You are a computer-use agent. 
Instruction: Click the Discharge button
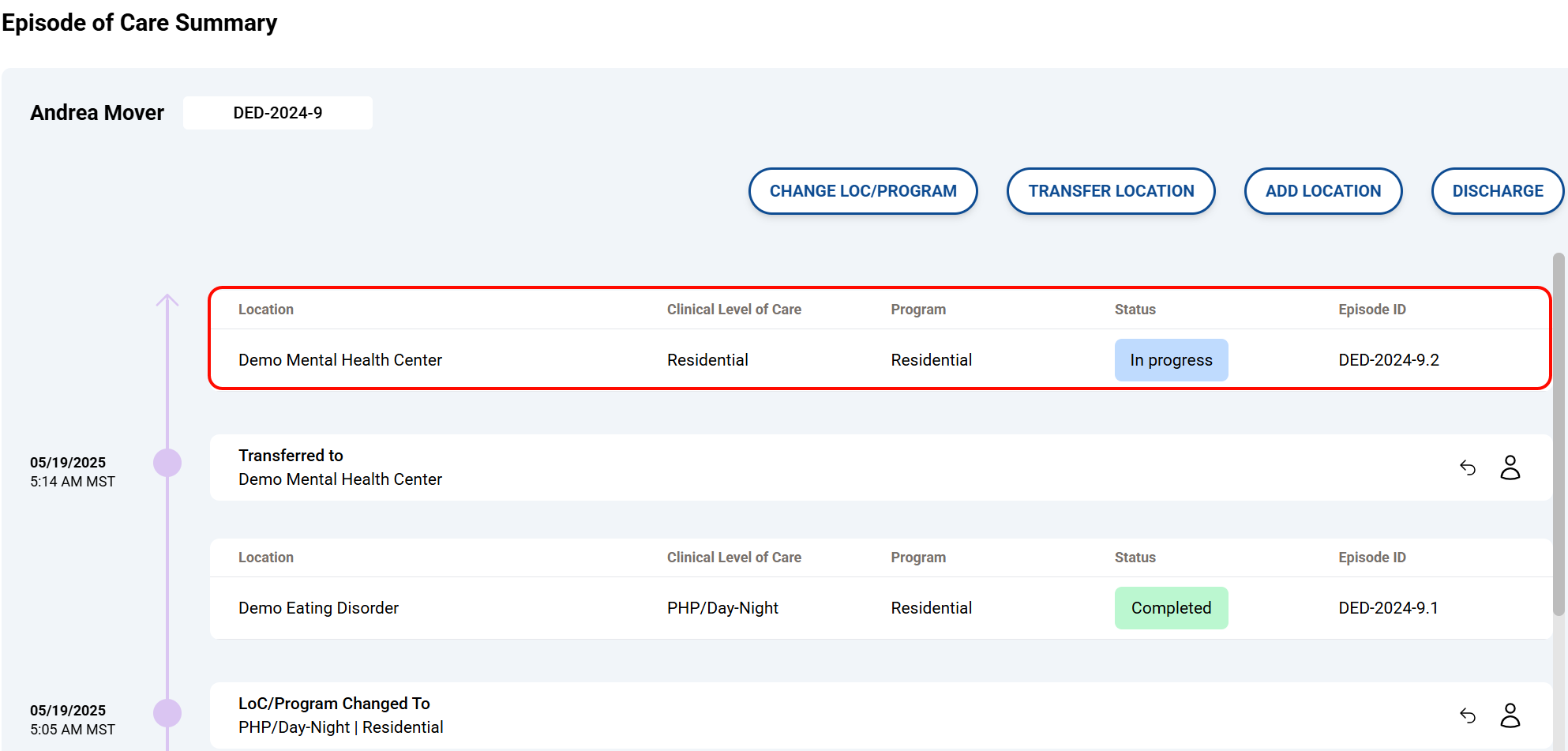pyautogui.click(x=1497, y=191)
